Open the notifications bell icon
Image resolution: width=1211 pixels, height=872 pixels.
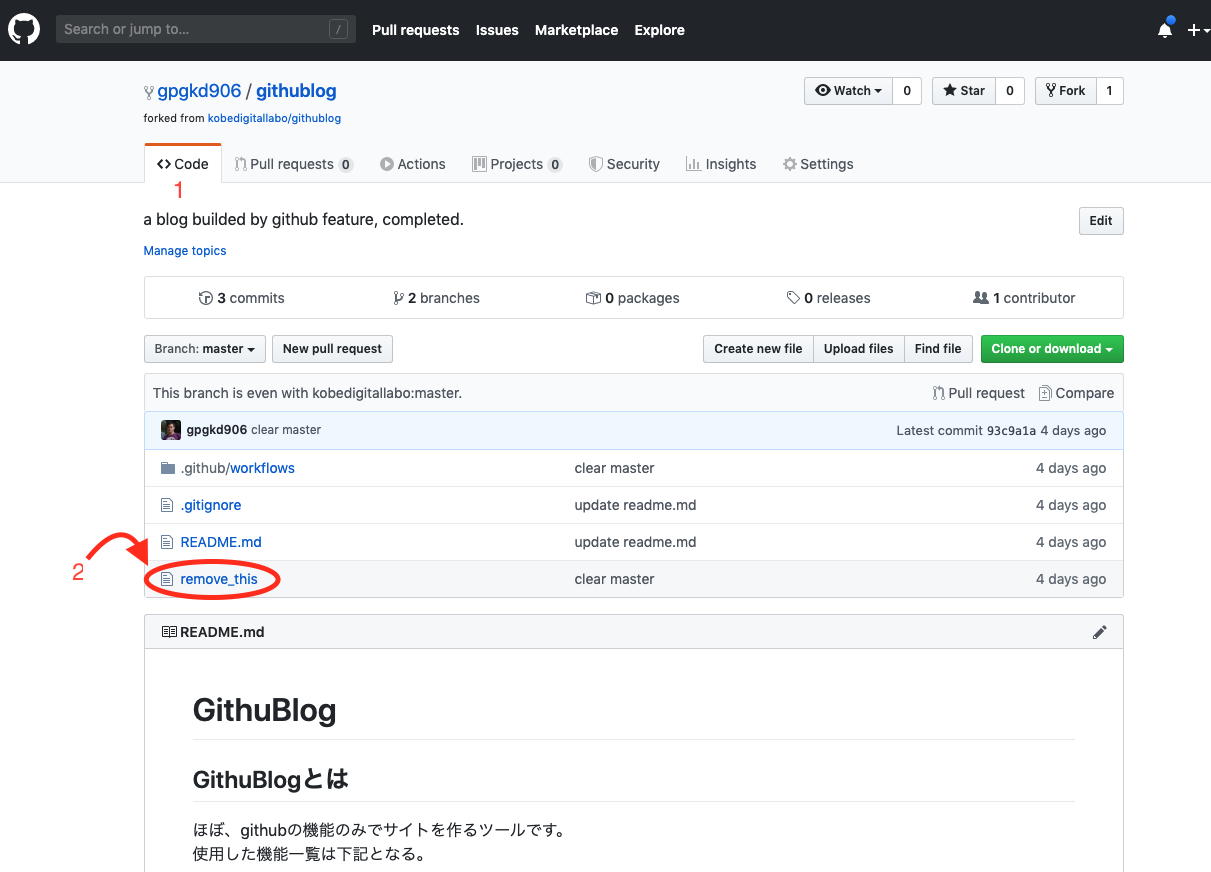pos(1165,30)
